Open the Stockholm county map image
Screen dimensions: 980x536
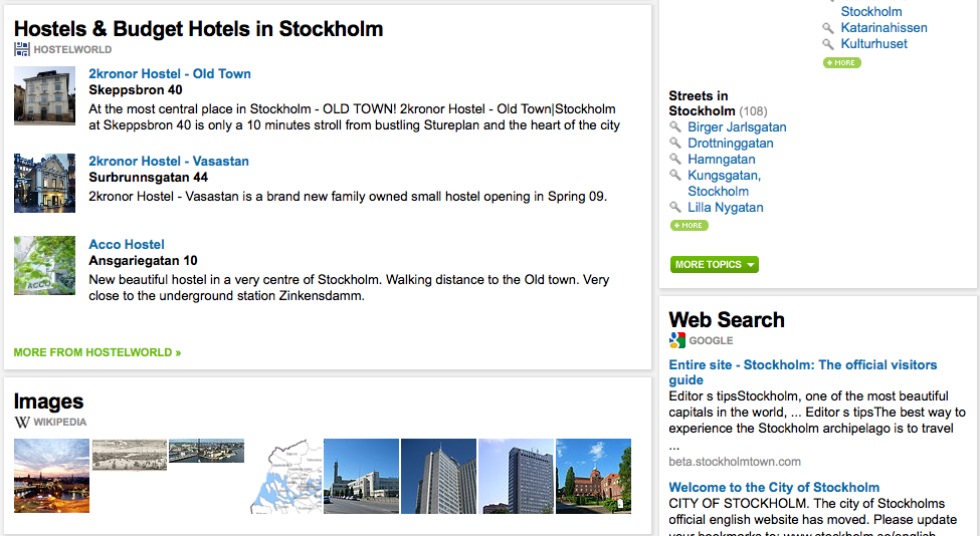[x=285, y=476]
